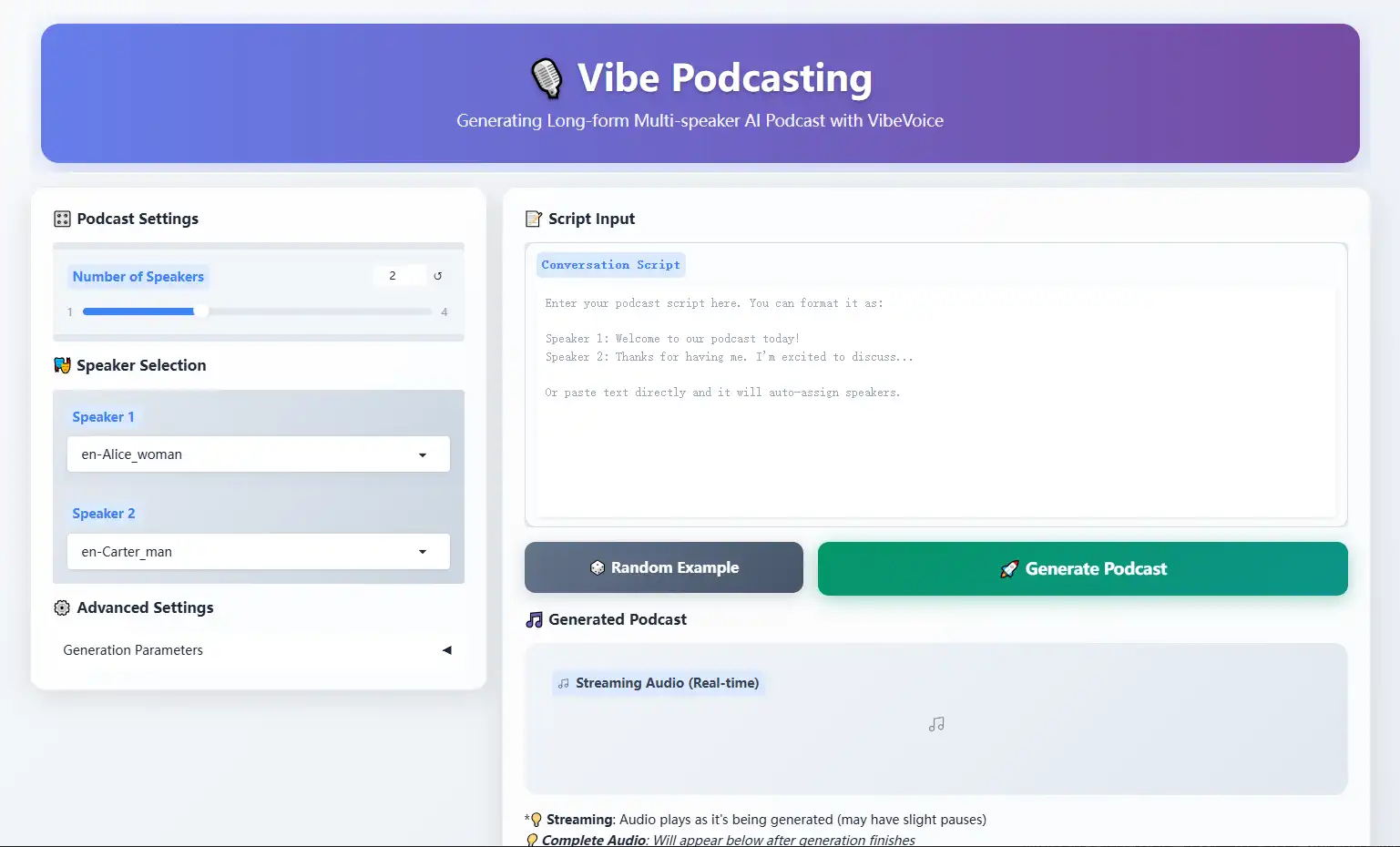This screenshot has width=1400, height=847.
Task: Click the Number of Speakers slider handle
Action: point(204,311)
